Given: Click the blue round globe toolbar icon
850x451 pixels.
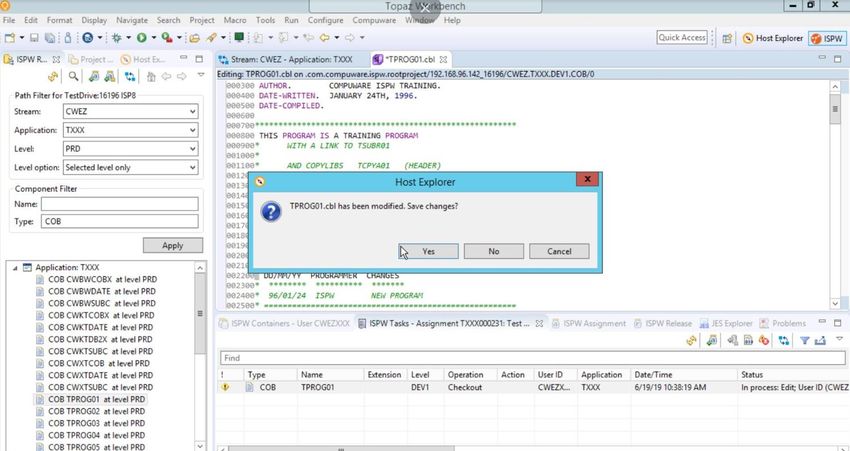Looking at the screenshot, I should (x=87, y=38).
